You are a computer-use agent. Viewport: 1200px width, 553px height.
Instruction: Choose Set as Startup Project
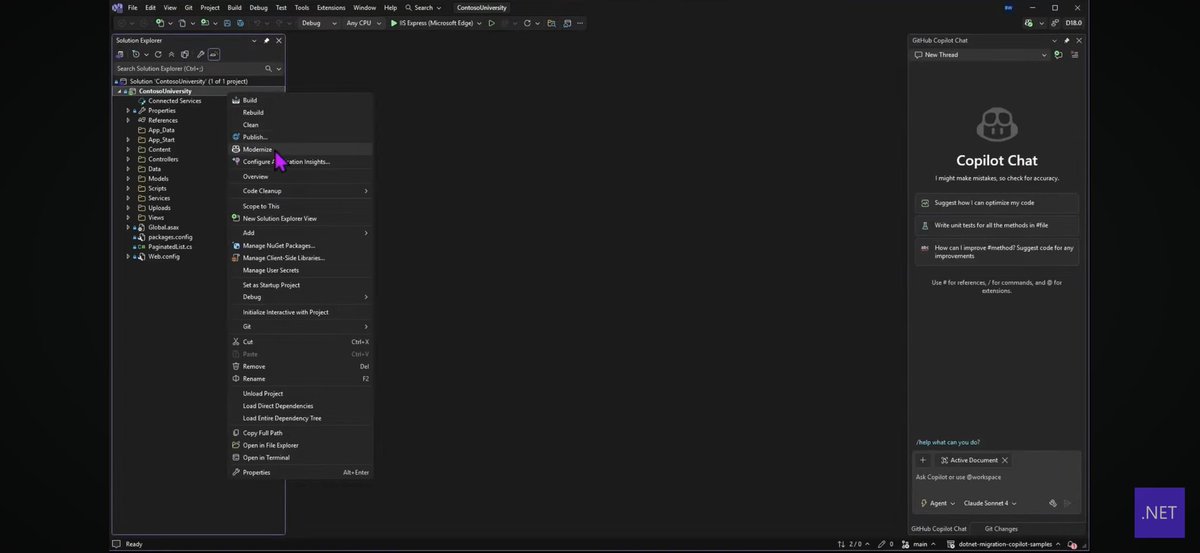pos(300,284)
